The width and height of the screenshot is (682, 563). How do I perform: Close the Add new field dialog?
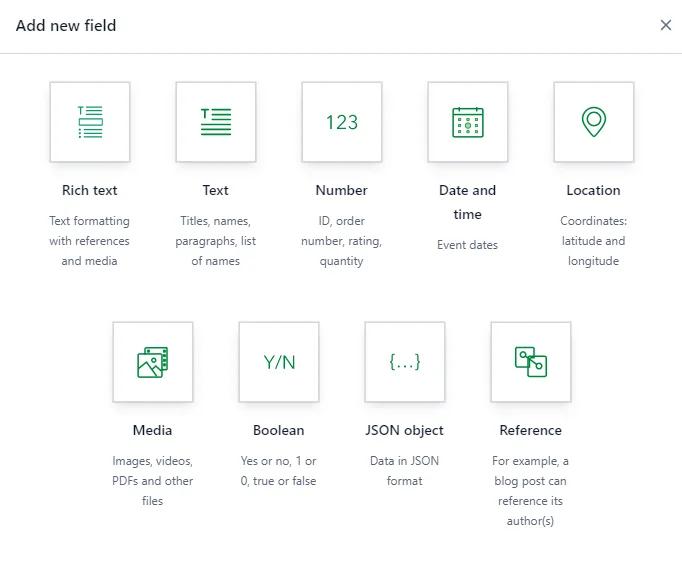666,25
